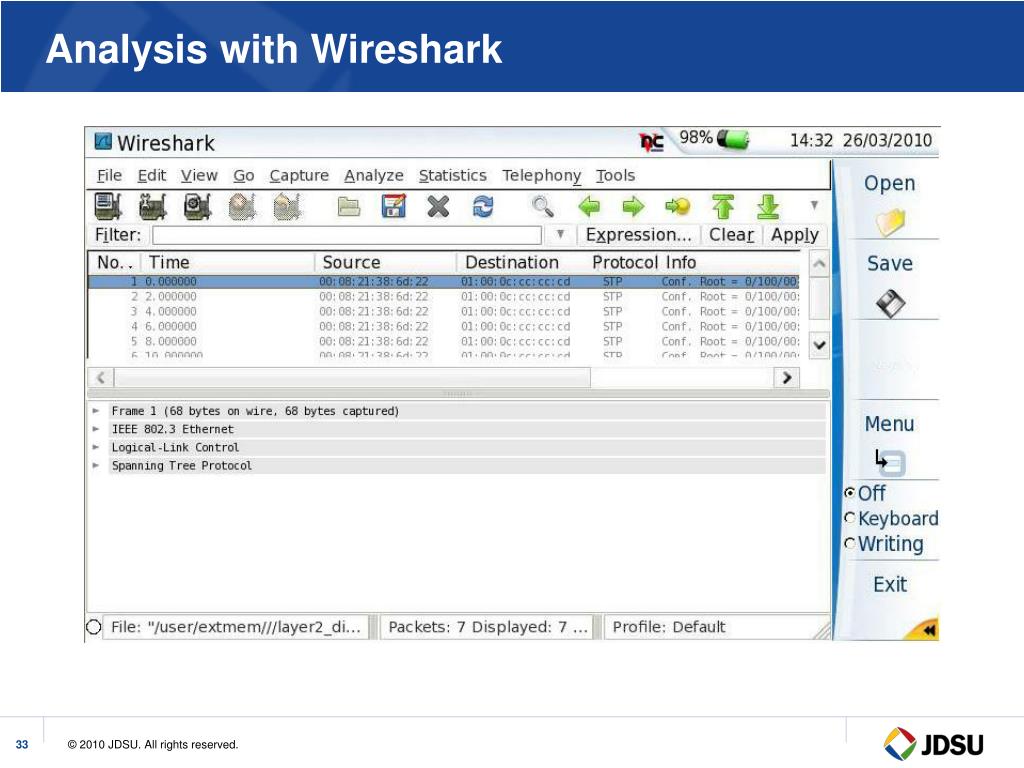Jump to last packet with down arrow

tap(768, 206)
